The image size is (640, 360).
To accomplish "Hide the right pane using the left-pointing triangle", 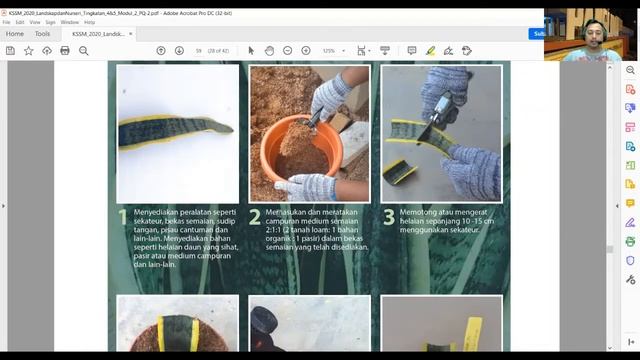I will [x=617, y=206].
